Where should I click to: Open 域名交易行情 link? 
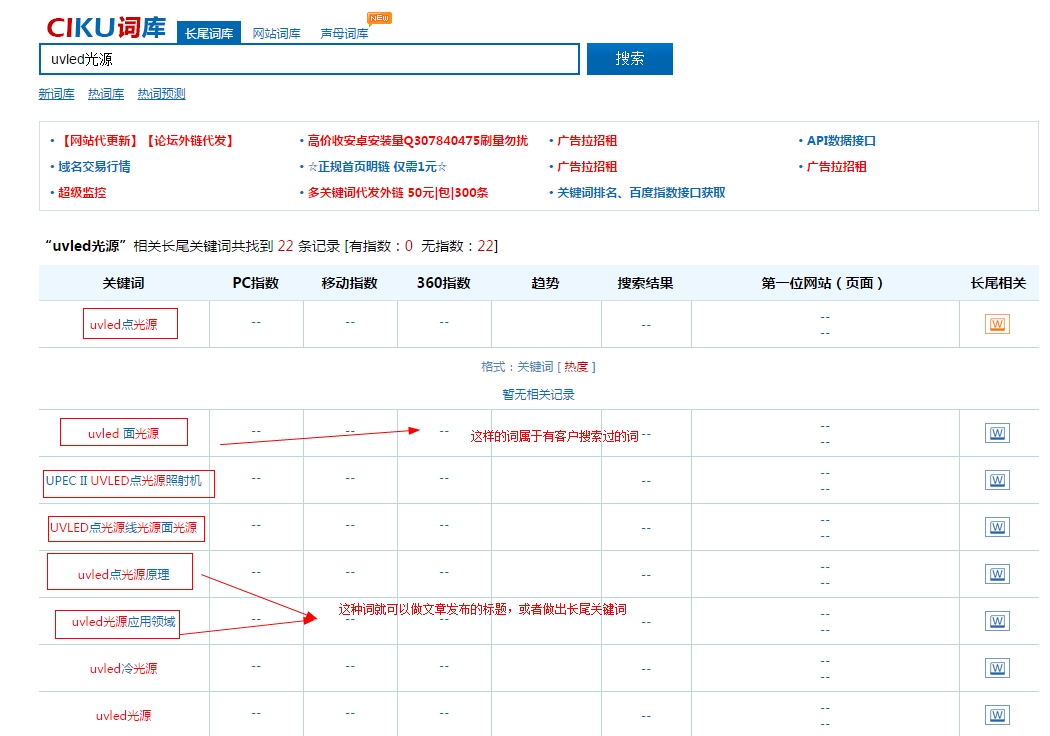[x=94, y=167]
